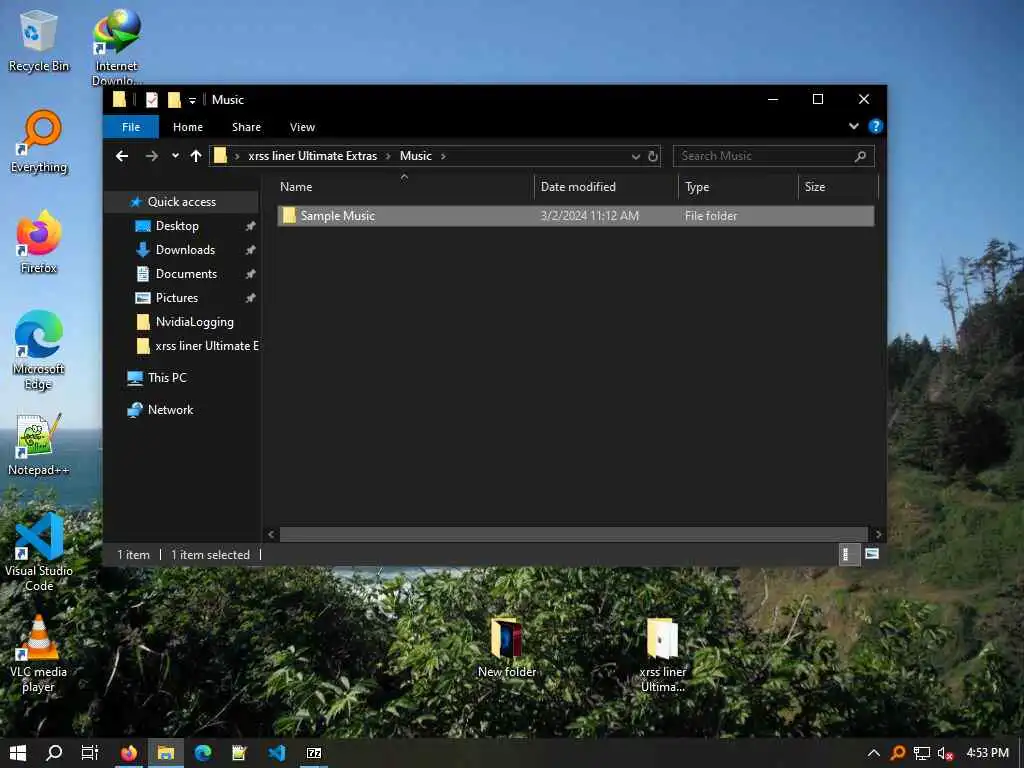This screenshot has width=1024, height=768.
Task: Open Visual Studio Code desktop shortcut
Action: pyautogui.click(x=39, y=552)
